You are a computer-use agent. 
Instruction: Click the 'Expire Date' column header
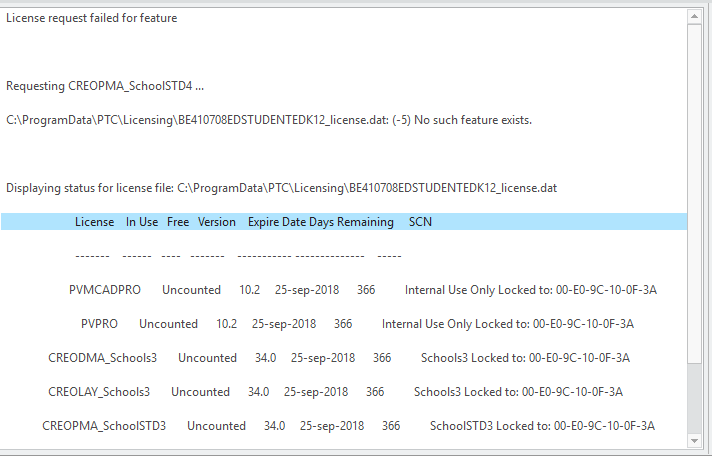coord(279,222)
